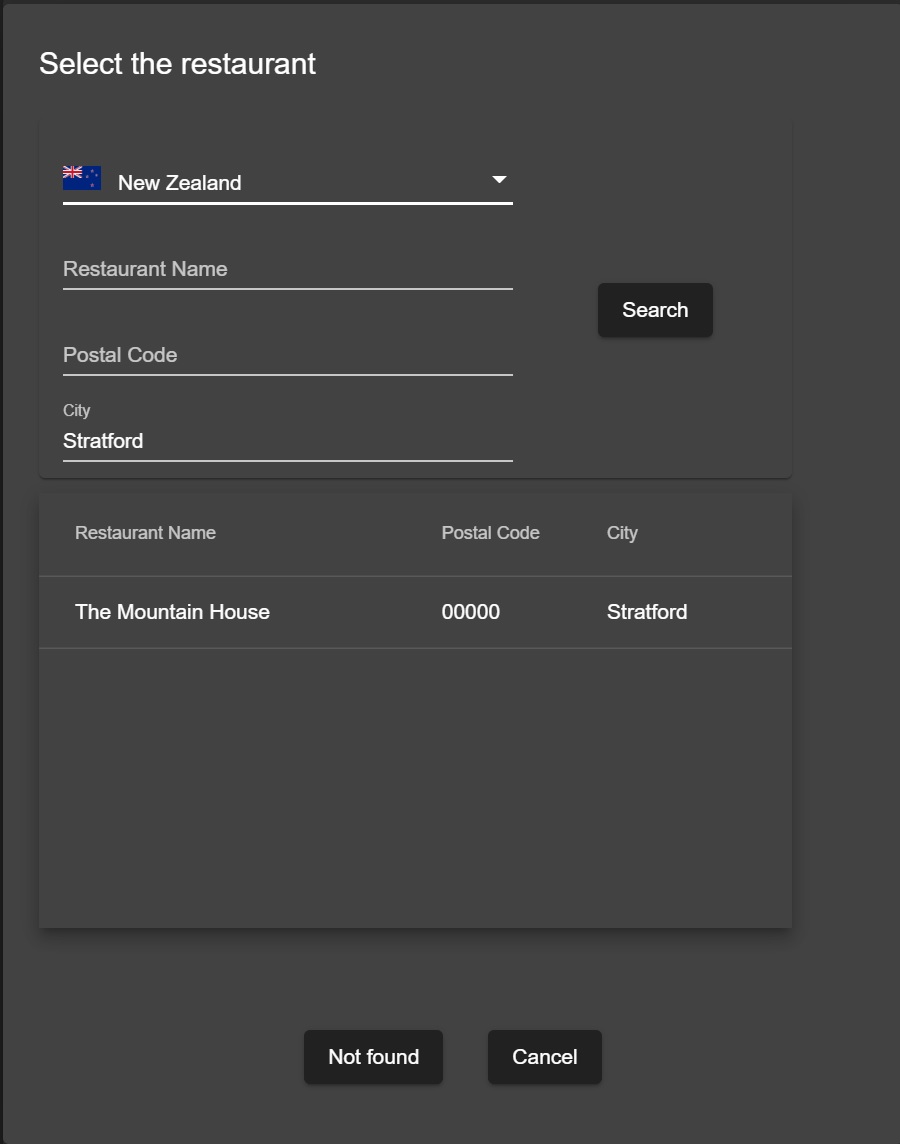The height and width of the screenshot is (1144, 900).
Task: Click the Search button
Action: point(655,310)
